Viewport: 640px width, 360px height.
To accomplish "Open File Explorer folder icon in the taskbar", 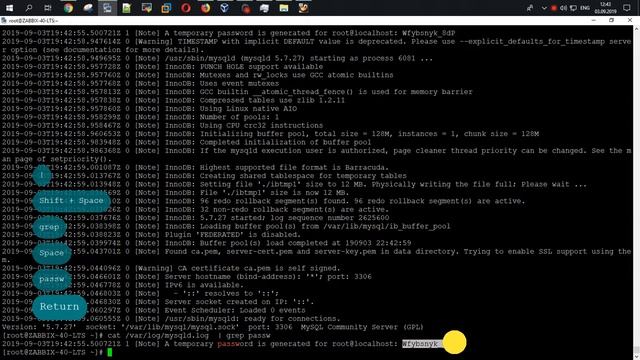I will point(284,8).
